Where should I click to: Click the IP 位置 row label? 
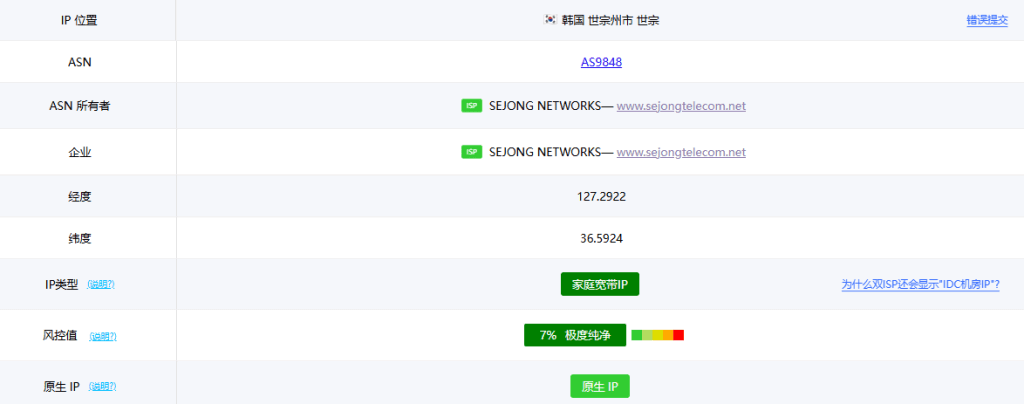[x=86, y=20]
